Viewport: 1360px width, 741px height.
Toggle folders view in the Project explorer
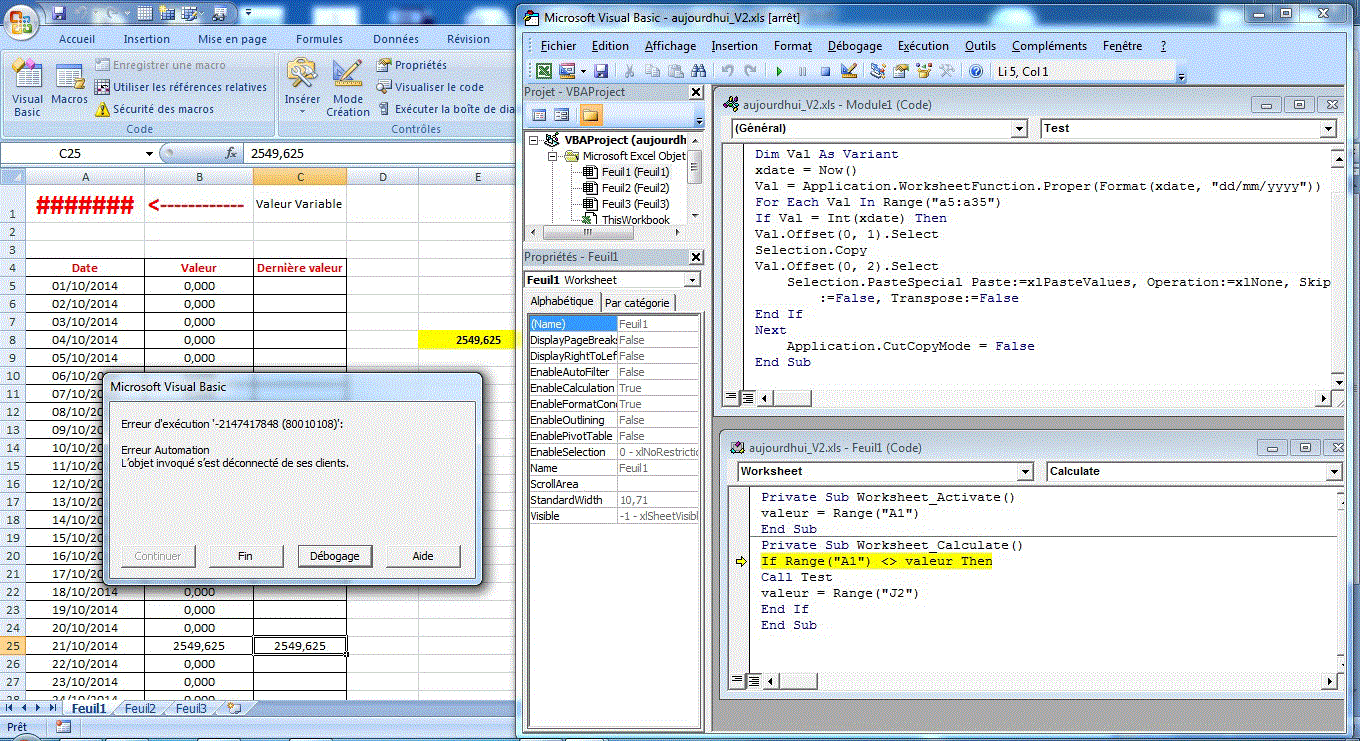click(x=590, y=115)
